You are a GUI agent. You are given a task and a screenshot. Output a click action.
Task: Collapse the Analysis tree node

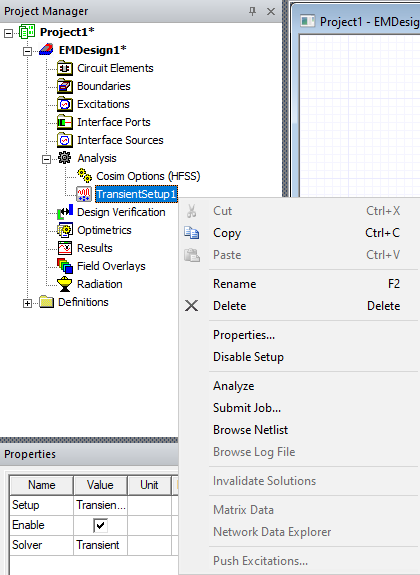tap(46, 160)
